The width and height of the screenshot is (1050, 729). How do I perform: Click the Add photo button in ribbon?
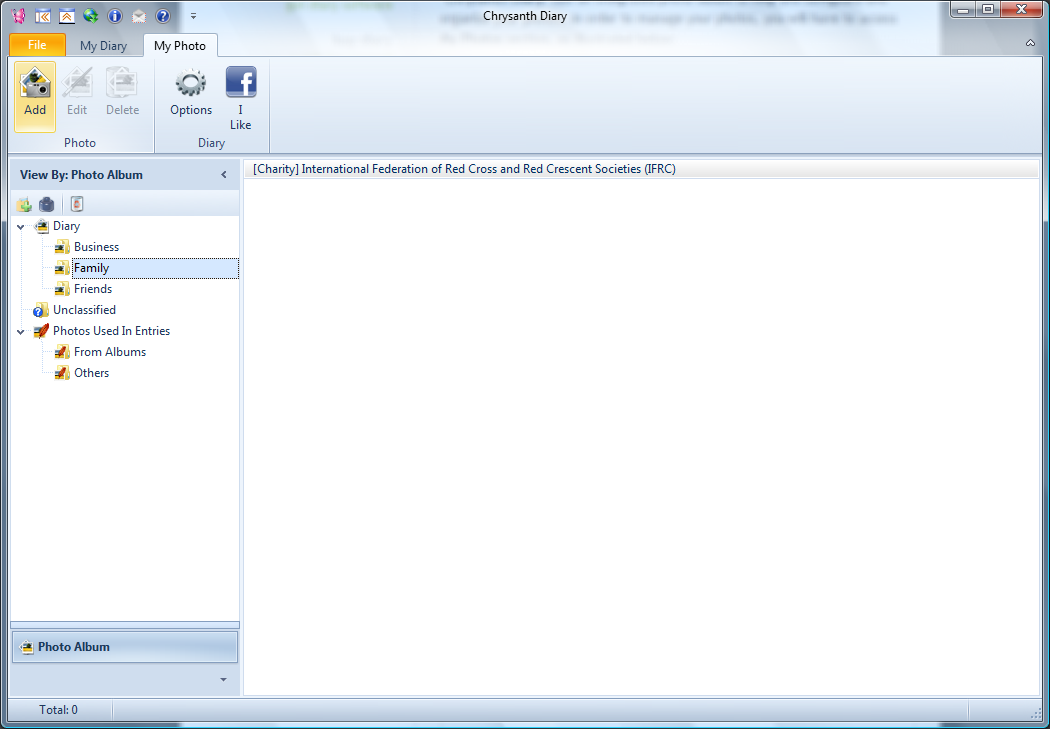tap(35, 94)
